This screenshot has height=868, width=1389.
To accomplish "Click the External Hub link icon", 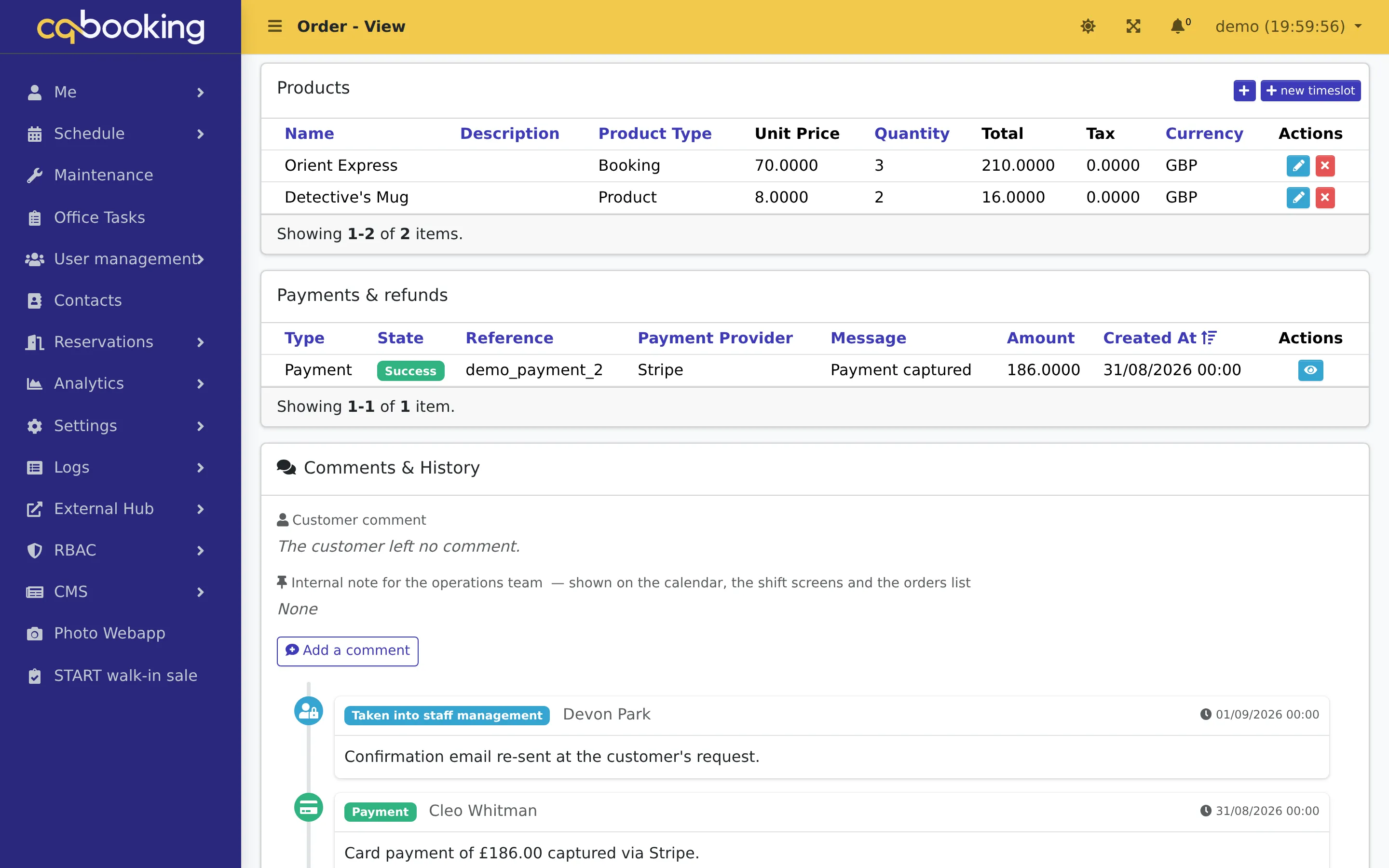I will point(34,509).
